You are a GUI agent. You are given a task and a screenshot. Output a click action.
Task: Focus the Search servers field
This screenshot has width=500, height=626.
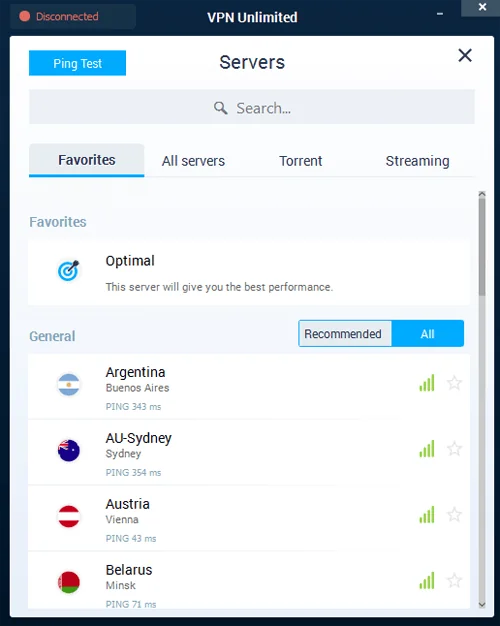252,107
